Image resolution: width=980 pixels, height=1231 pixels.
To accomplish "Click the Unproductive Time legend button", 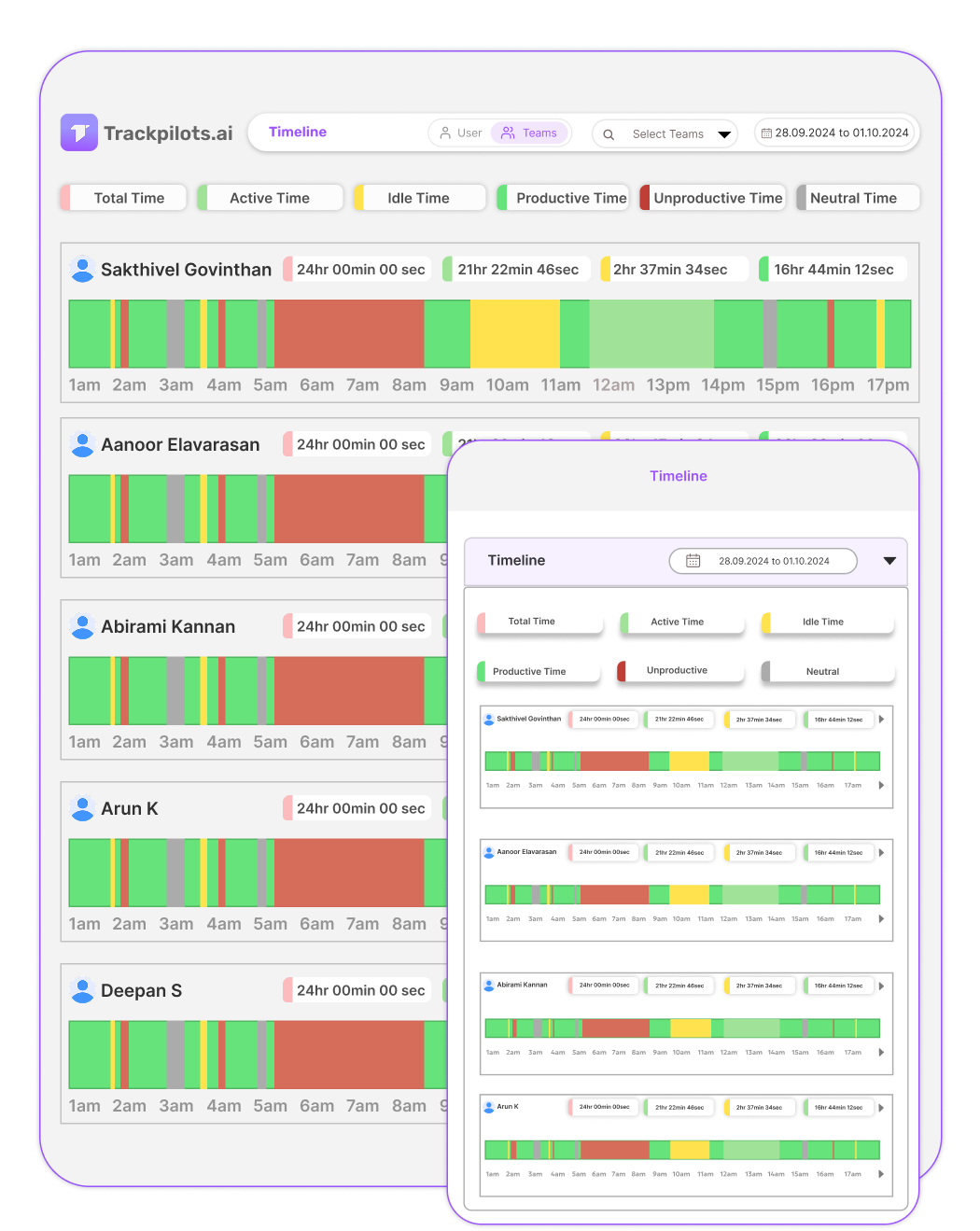I will click(711, 198).
